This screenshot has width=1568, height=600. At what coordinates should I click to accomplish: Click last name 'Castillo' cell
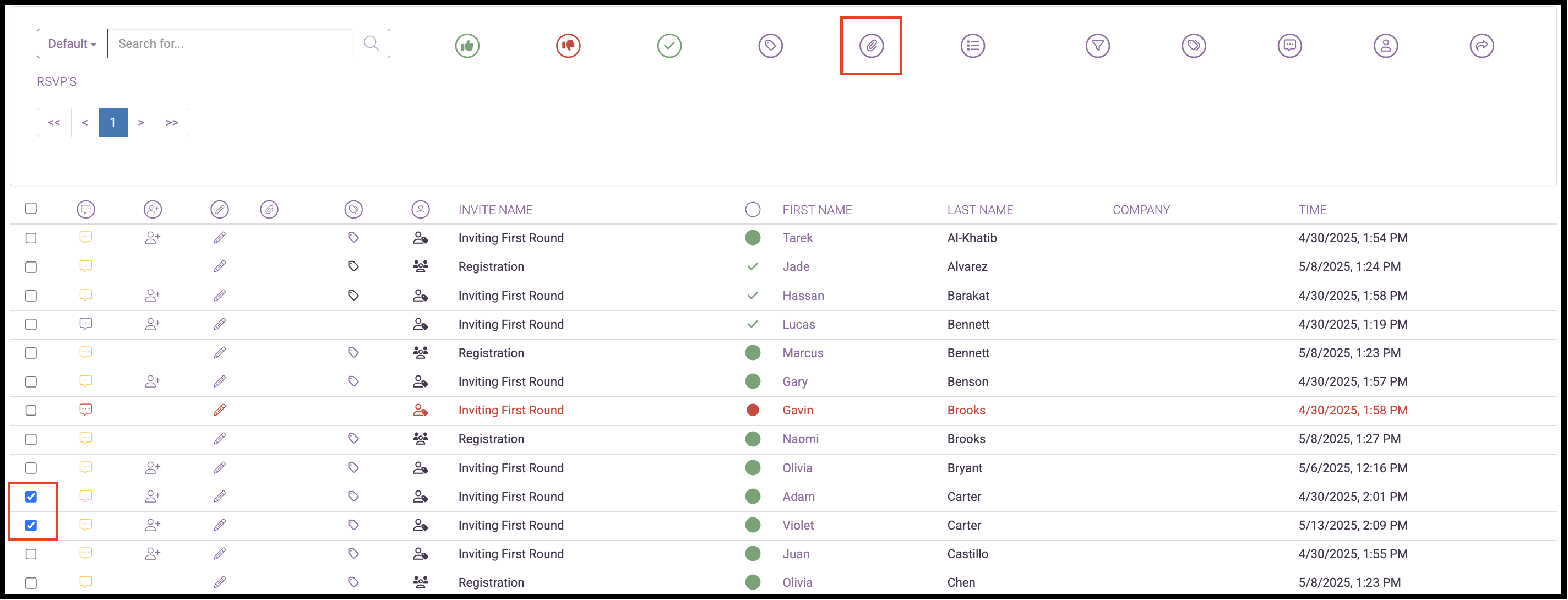pyautogui.click(x=967, y=554)
